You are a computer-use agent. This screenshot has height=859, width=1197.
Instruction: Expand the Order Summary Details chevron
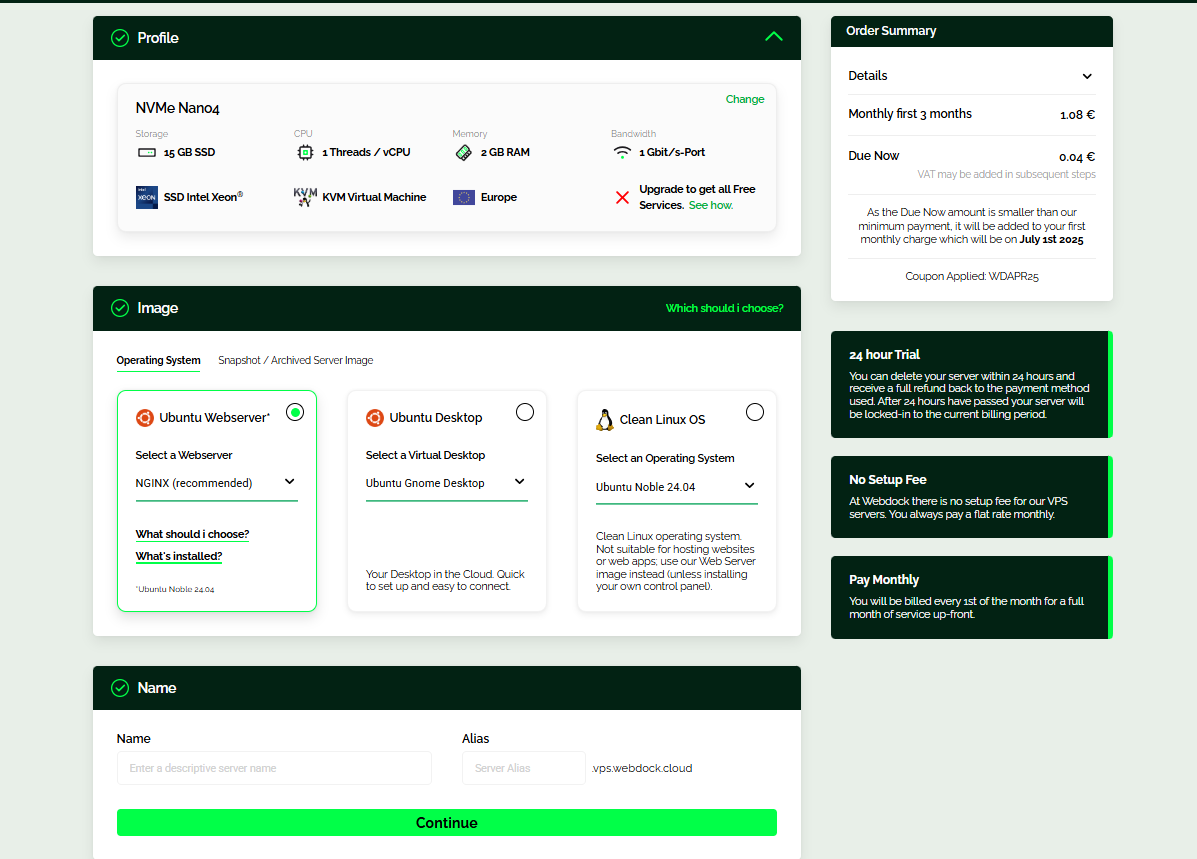pyautogui.click(x=1087, y=76)
